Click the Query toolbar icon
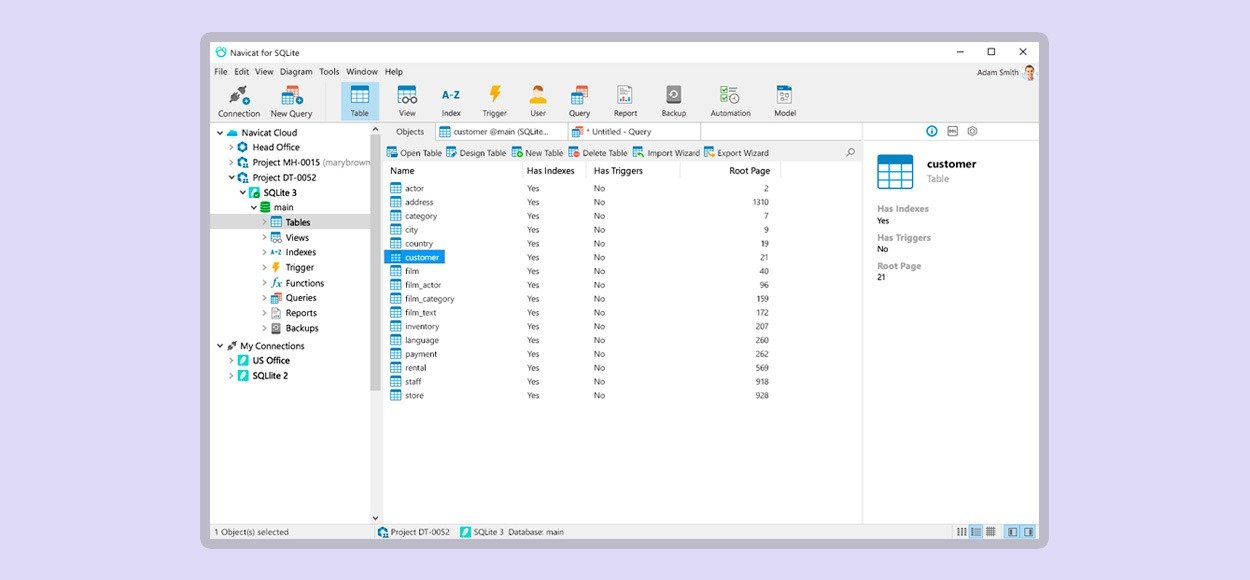Viewport: 1250px width, 580px height. pyautogui.click(x=580, y=101)
